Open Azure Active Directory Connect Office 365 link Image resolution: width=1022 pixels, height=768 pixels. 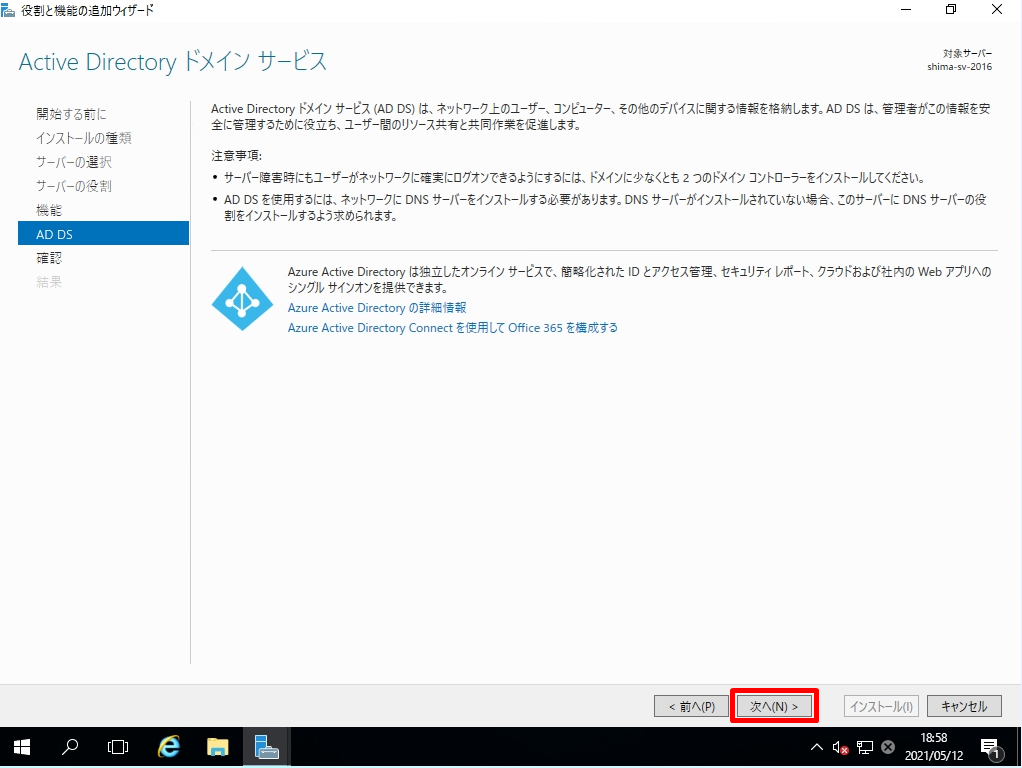(x=452, y=328)
